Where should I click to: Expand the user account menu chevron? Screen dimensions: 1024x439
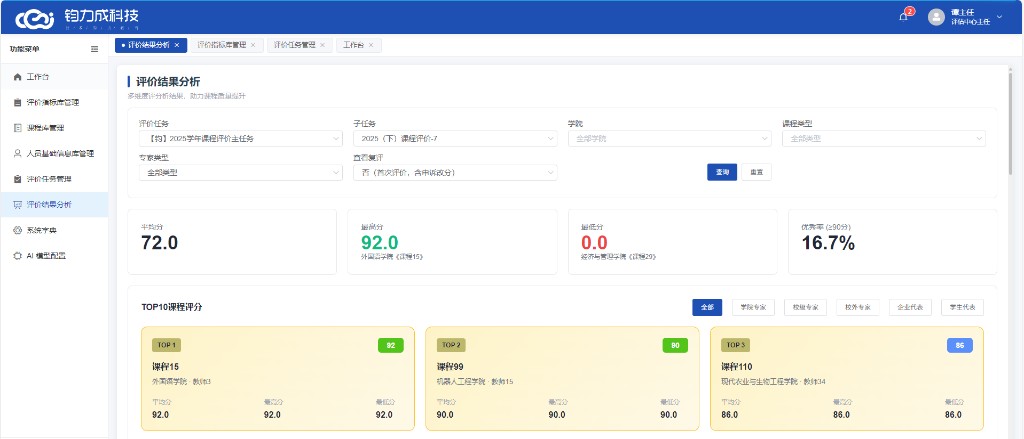(x=999, y=17)
